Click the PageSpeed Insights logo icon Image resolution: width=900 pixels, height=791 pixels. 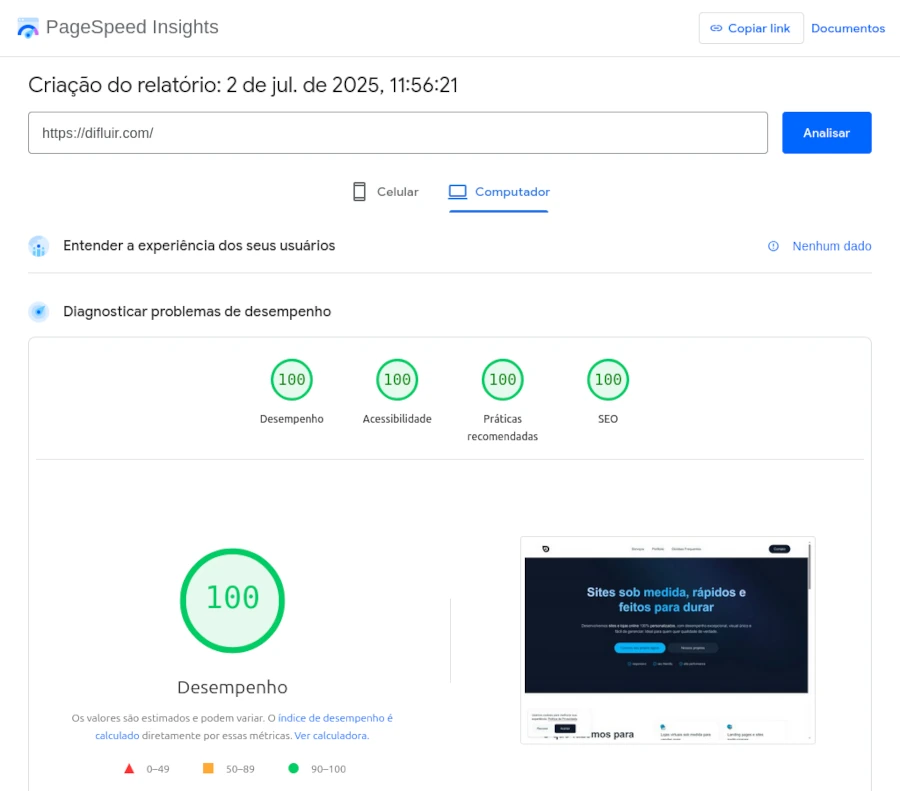(x=27, y=28)
